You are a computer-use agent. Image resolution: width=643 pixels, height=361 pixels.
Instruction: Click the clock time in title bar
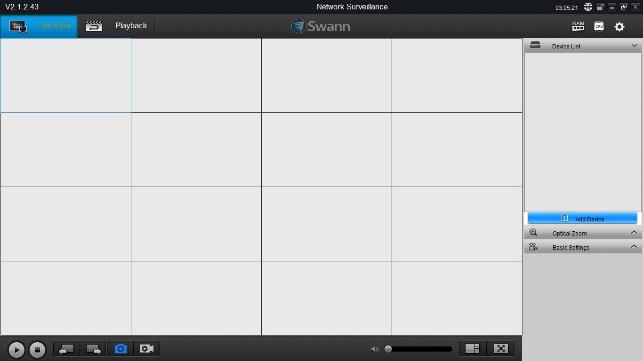click(x=566, y=8)
